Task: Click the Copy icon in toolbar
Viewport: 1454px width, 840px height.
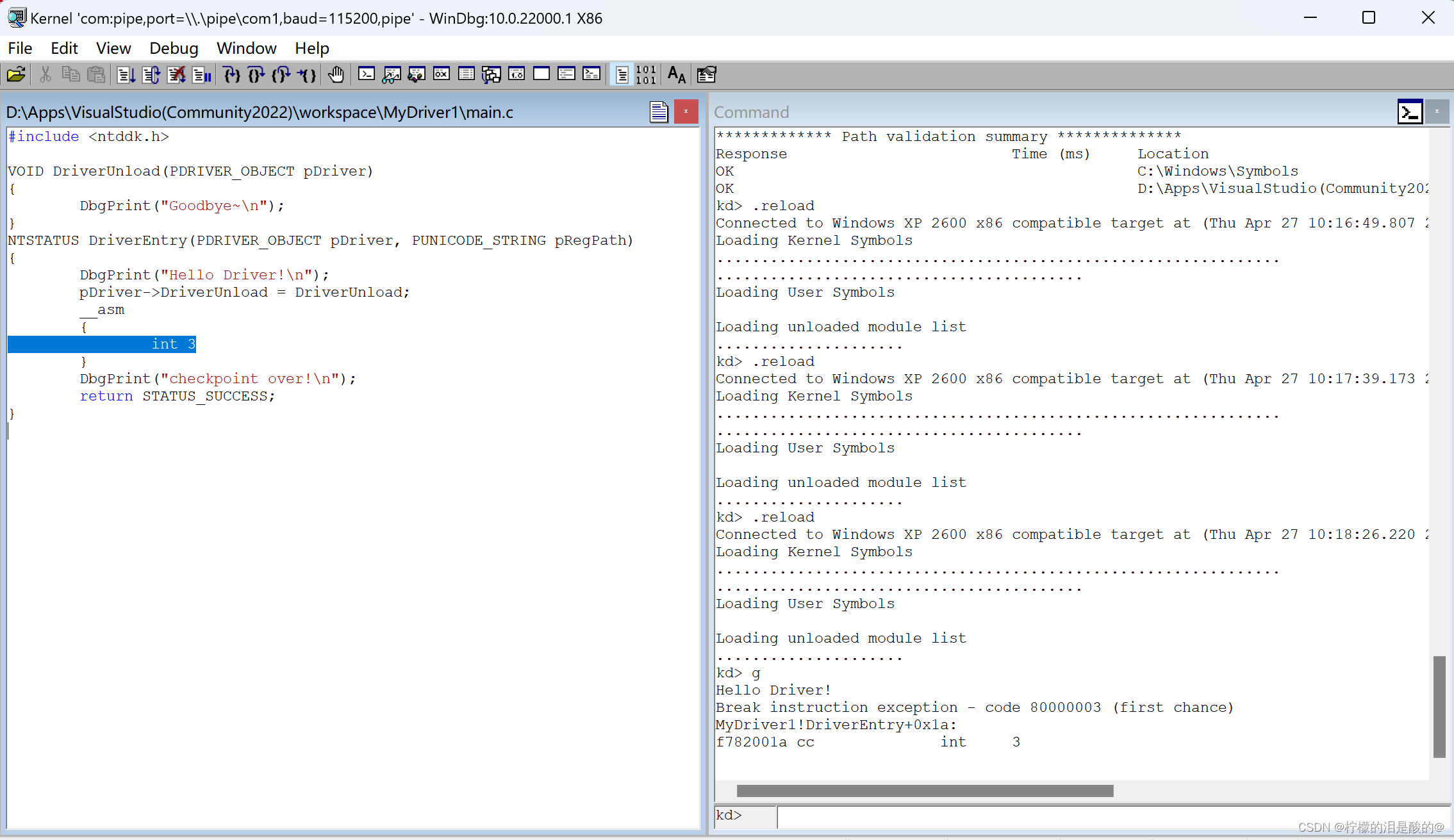Action: (70, 75)
